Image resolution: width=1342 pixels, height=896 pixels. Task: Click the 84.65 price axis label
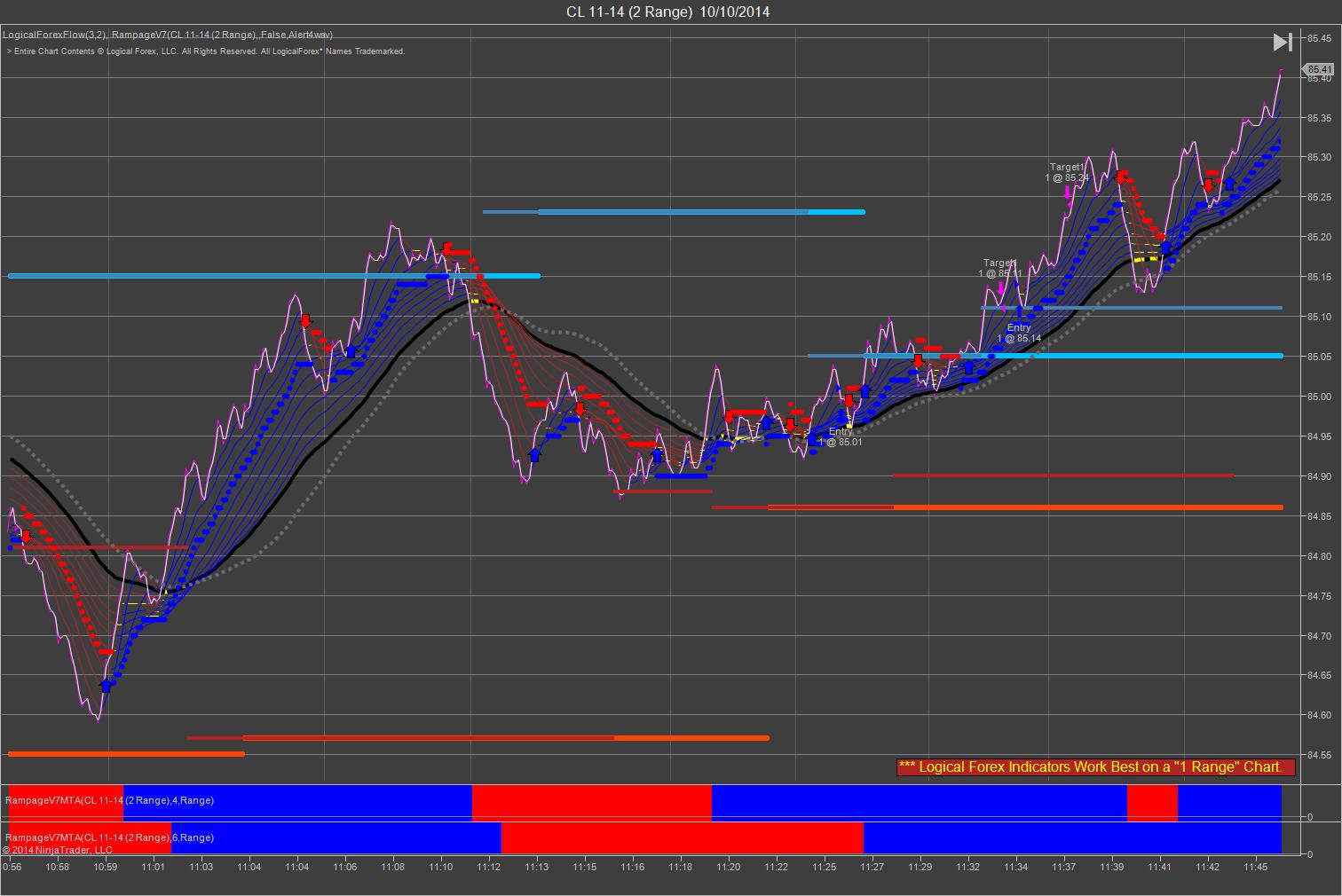click(x=1319, y=675)
